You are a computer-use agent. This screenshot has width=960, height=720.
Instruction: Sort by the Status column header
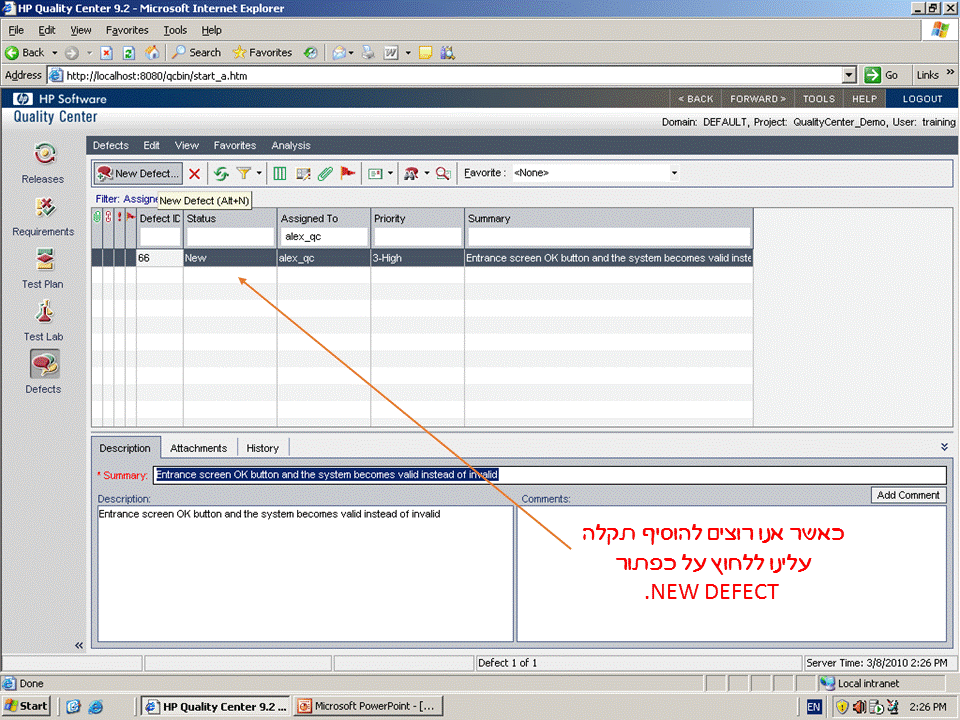(230, 219)
